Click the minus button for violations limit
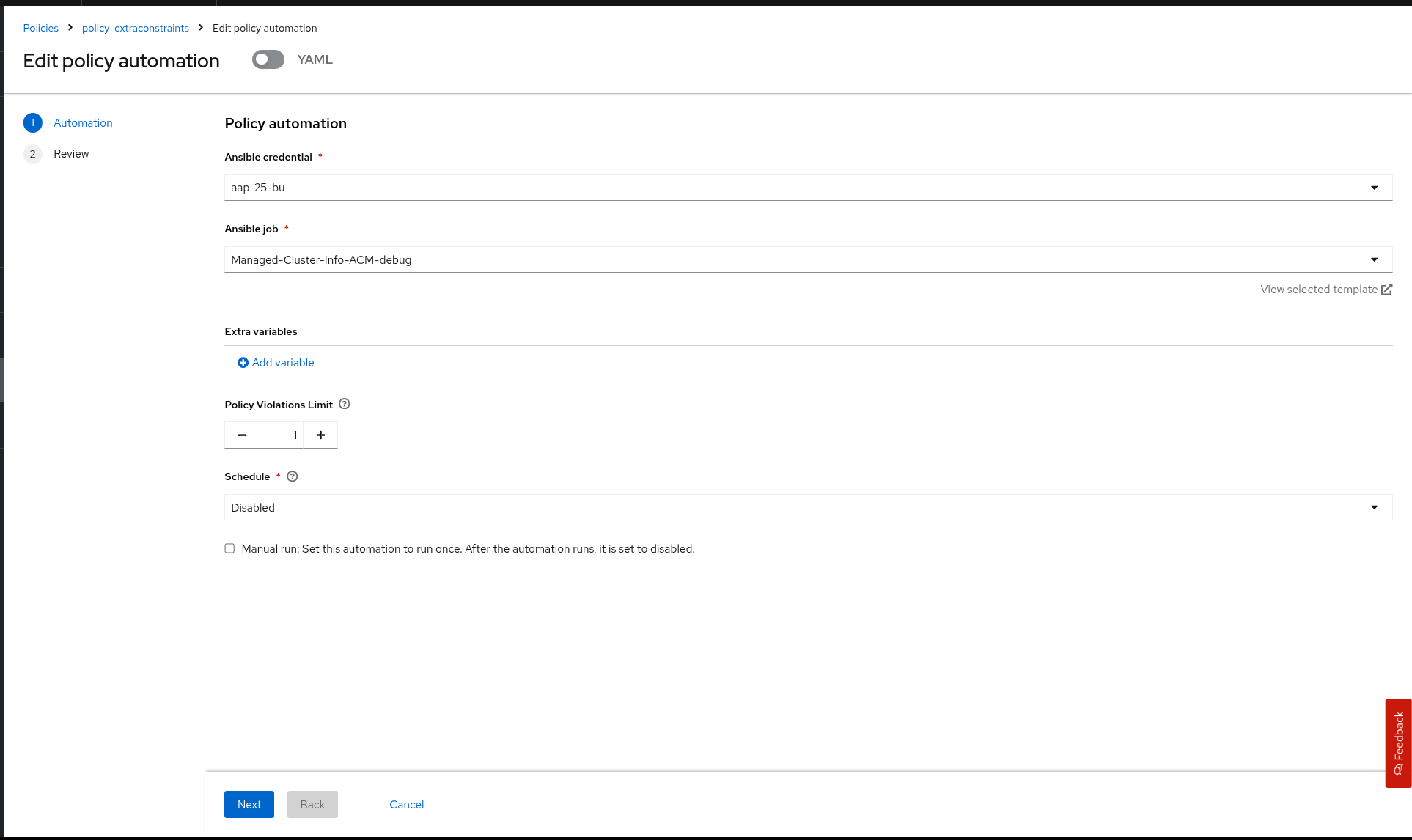Viewport: 1412px width, 840px height. click(242, 435)
